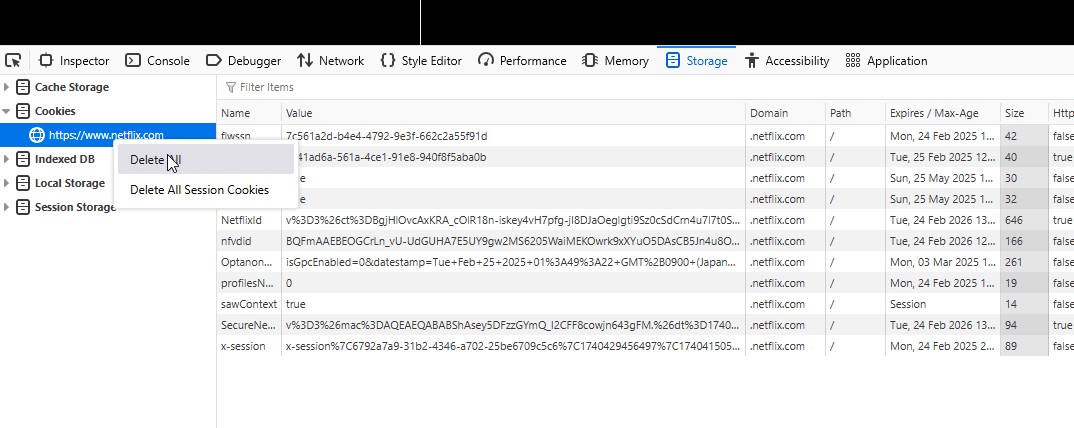Viewport: 1074px width, 428px height.
Task: Select the Optanon cookie name cell
Action: pos(249,262)
